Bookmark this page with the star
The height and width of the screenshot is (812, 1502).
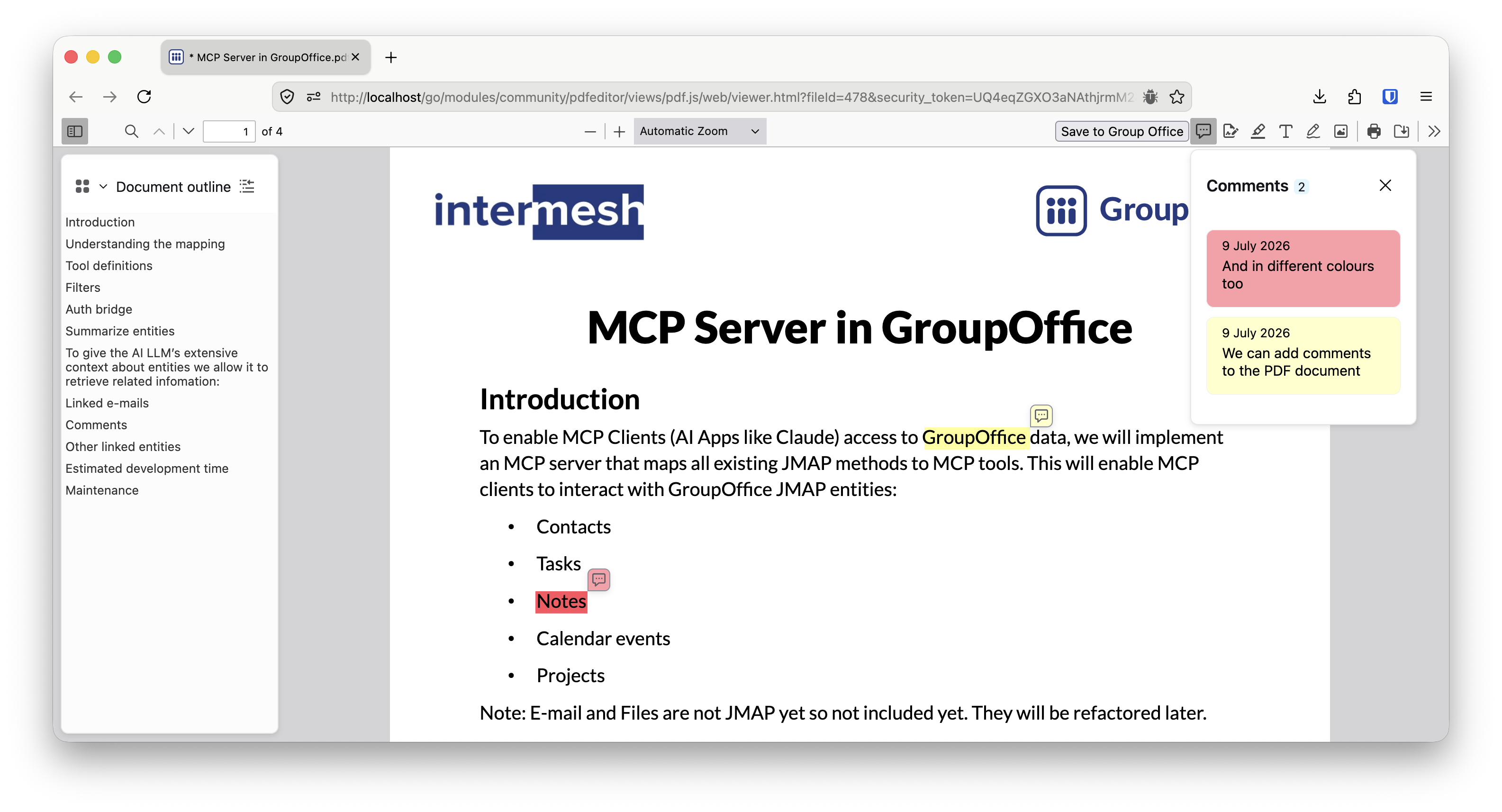click(x=1176, y=97)
